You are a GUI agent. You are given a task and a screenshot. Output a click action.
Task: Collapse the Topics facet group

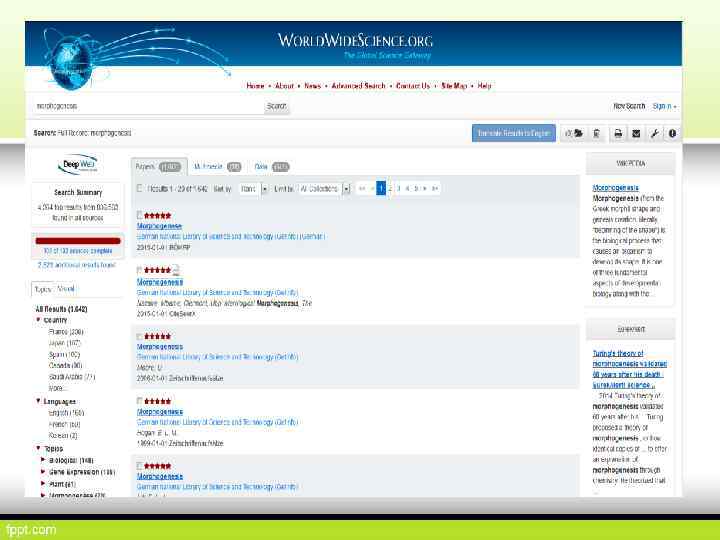tap(38, 448)
